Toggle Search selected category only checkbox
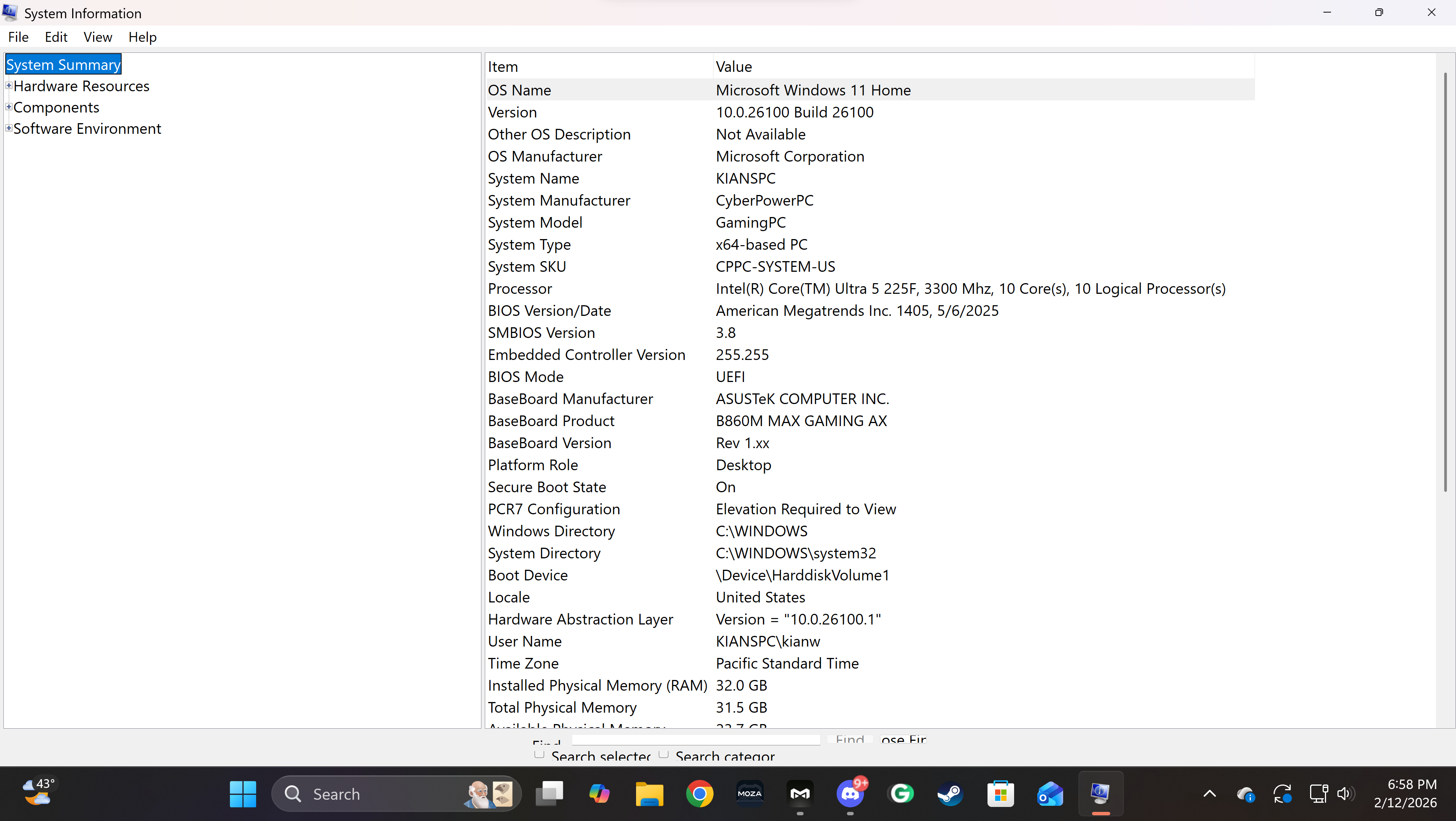Screen dimensions: 1456x821 coord(539,755)
